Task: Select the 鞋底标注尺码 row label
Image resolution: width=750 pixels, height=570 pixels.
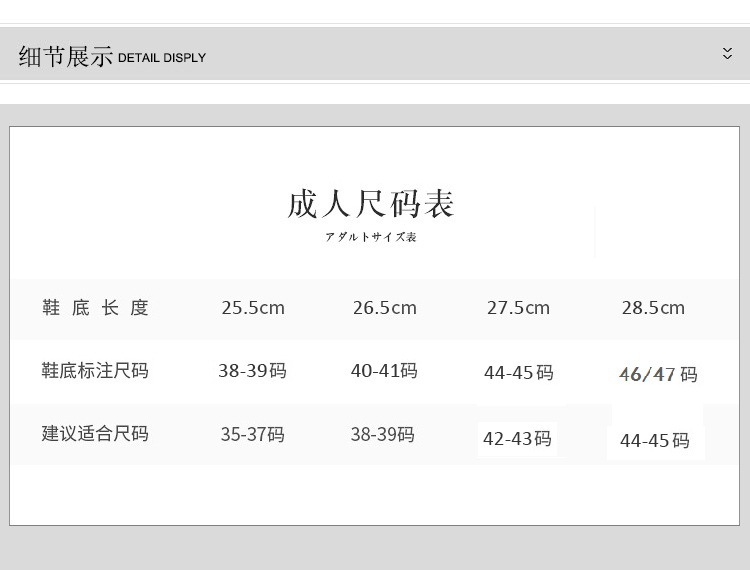Action: pyautogui.click(x=95, y=371)
